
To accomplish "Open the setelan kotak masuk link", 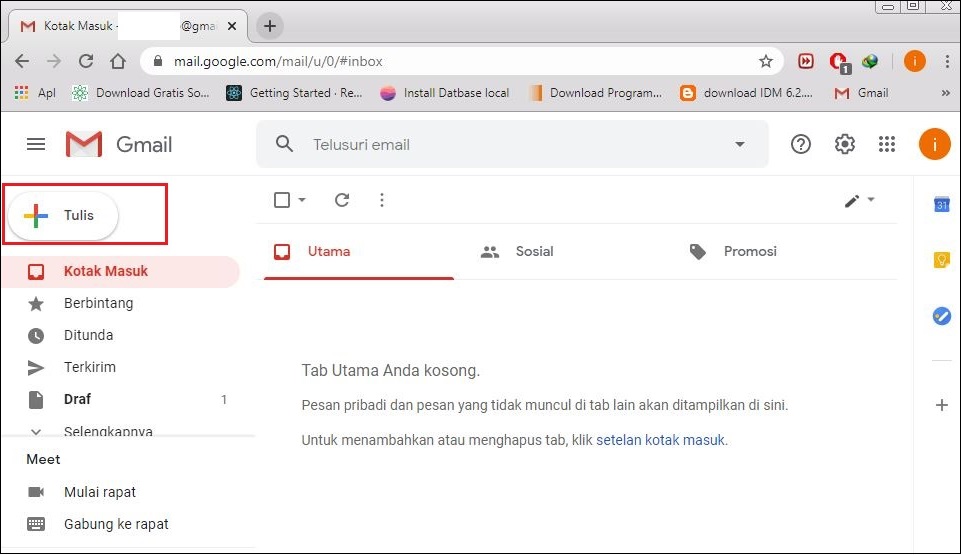I will [x=660, y=440].
